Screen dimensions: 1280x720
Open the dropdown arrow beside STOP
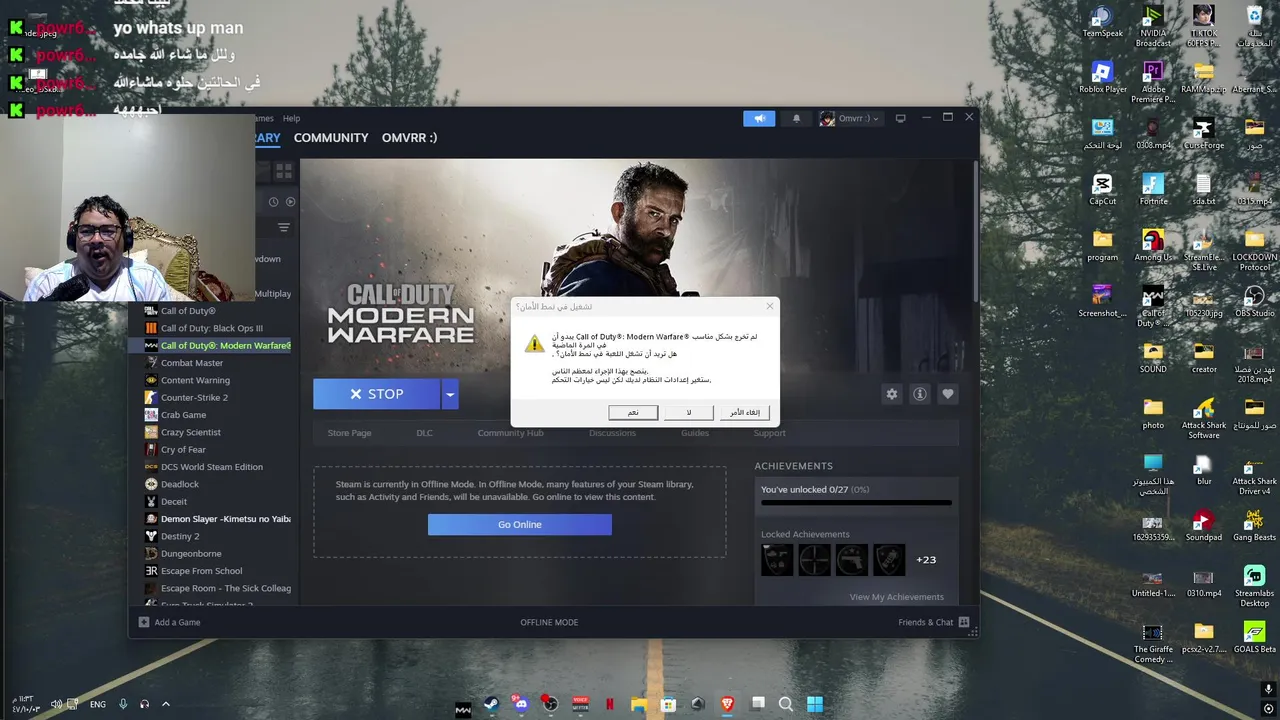tap(450, 394)
